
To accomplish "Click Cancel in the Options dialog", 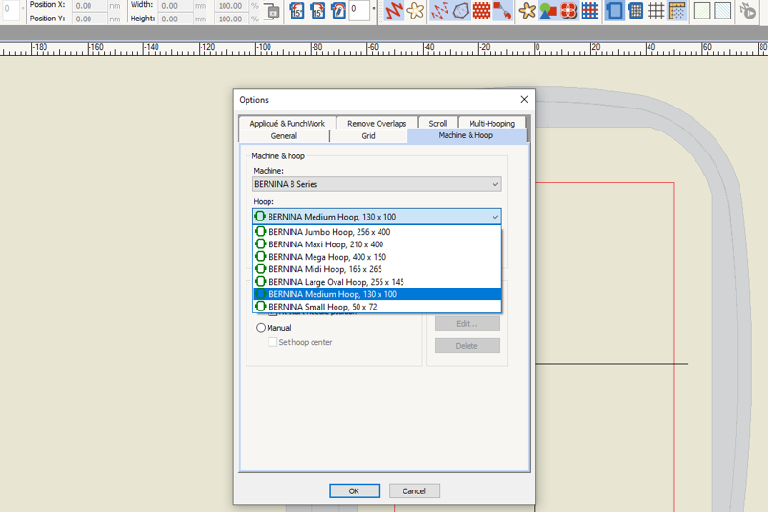I will tap(414, 491).
